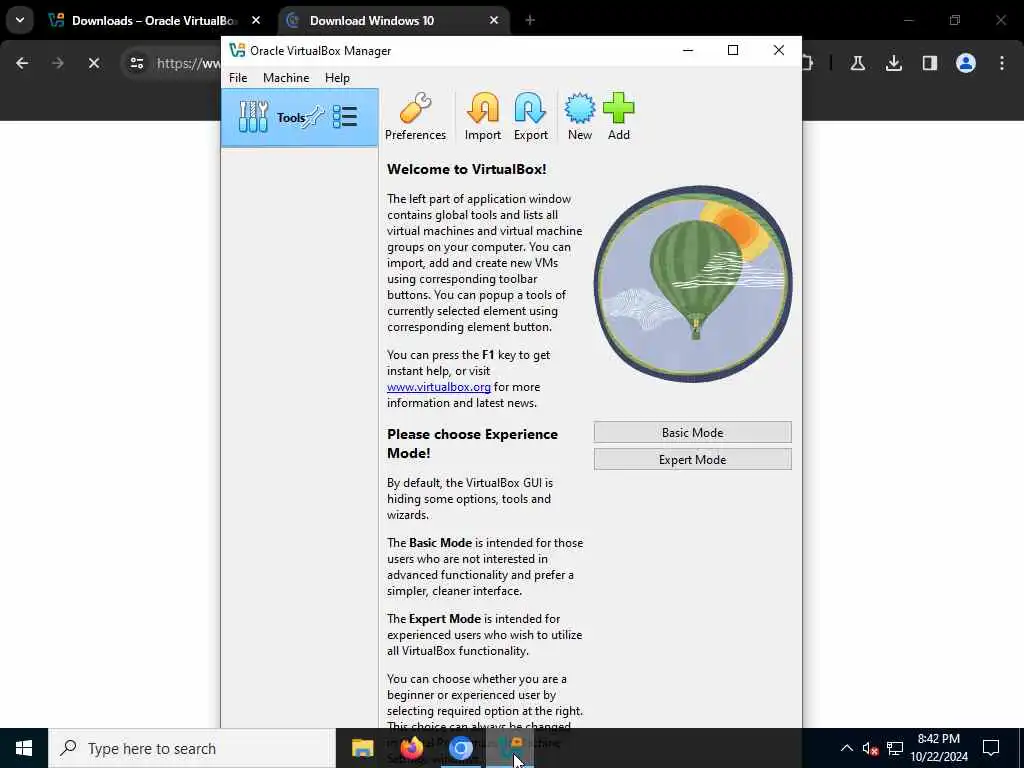Click the Export appliance icon
1024x768 pixels.
coord(530,117)
